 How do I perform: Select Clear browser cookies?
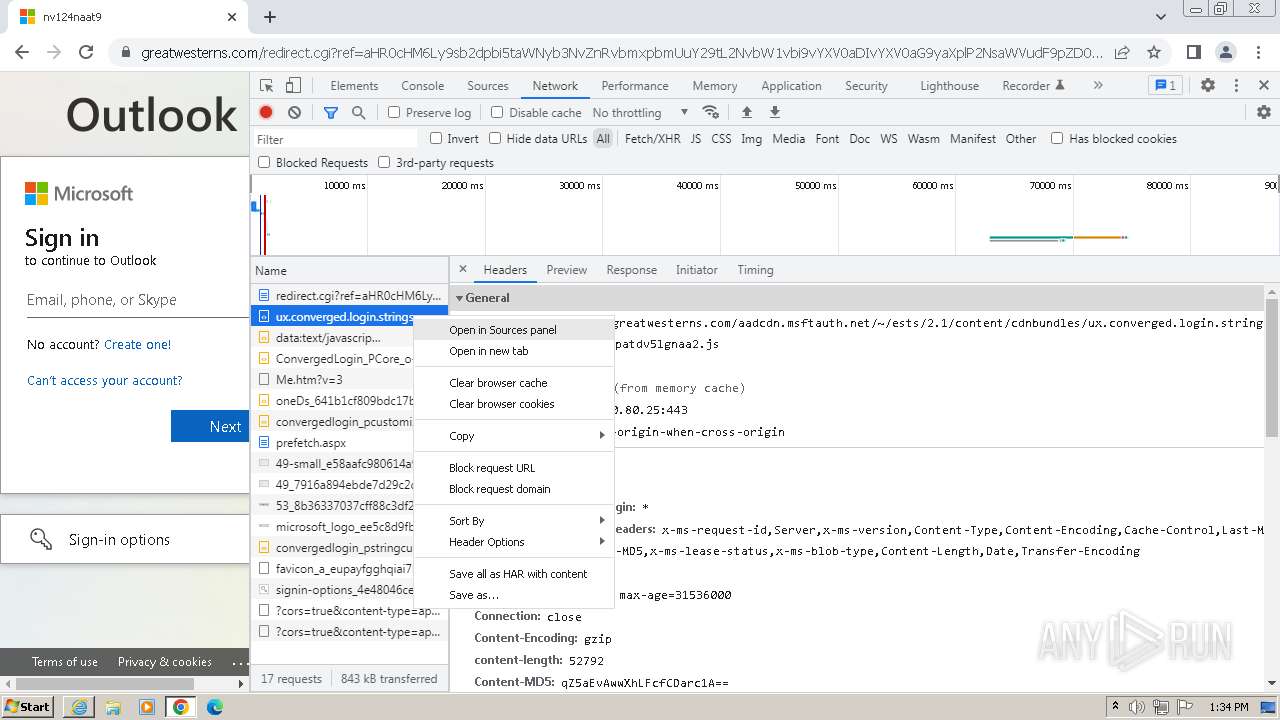pyautogui.click(x=514, y=404)
